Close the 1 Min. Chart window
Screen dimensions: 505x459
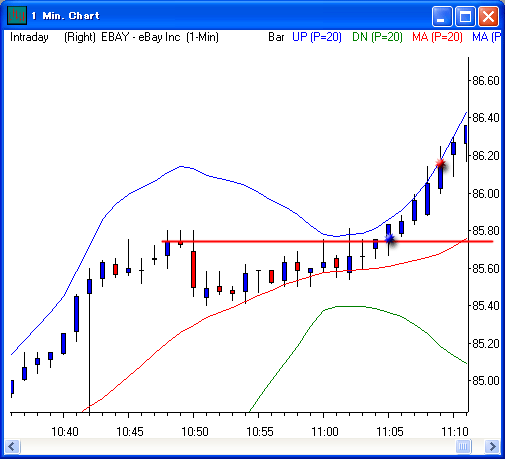pos(488,16)
